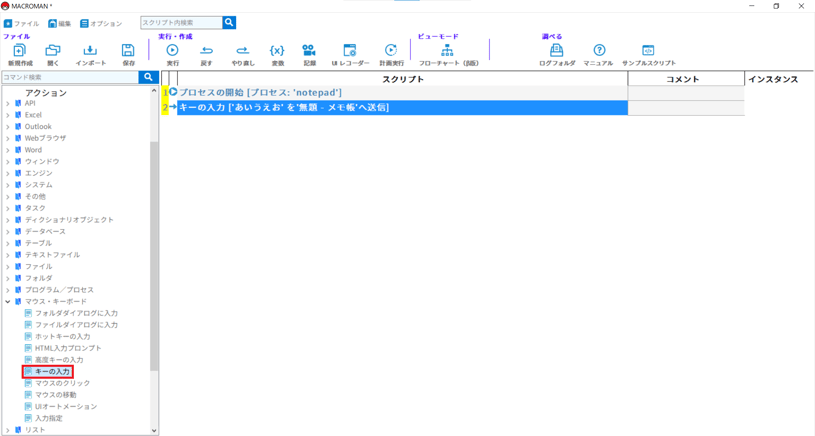
Task: Click the 保存 (Save) icon
Action: click(128, 50)
